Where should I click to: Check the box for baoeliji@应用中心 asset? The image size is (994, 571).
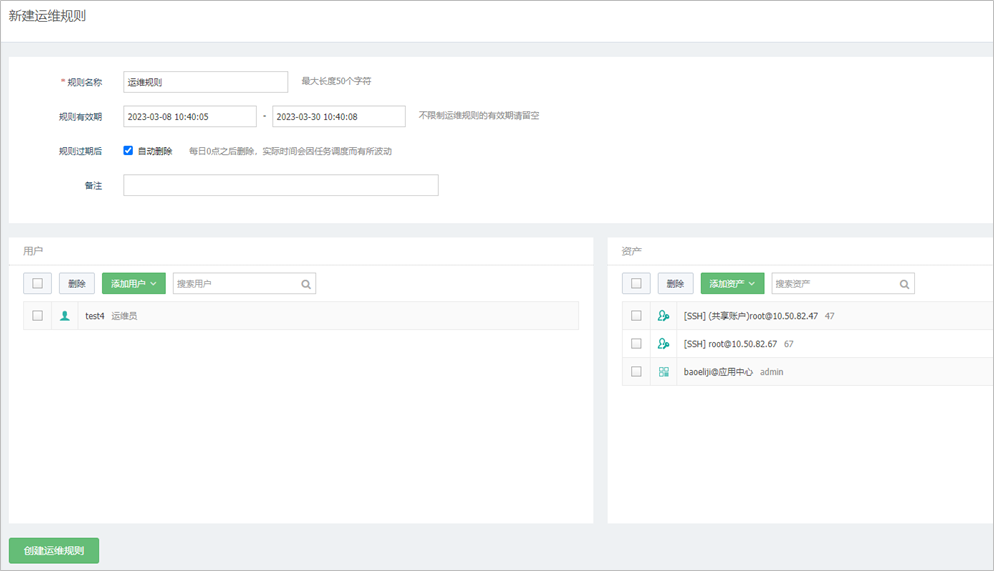click(x=636, y=372)
